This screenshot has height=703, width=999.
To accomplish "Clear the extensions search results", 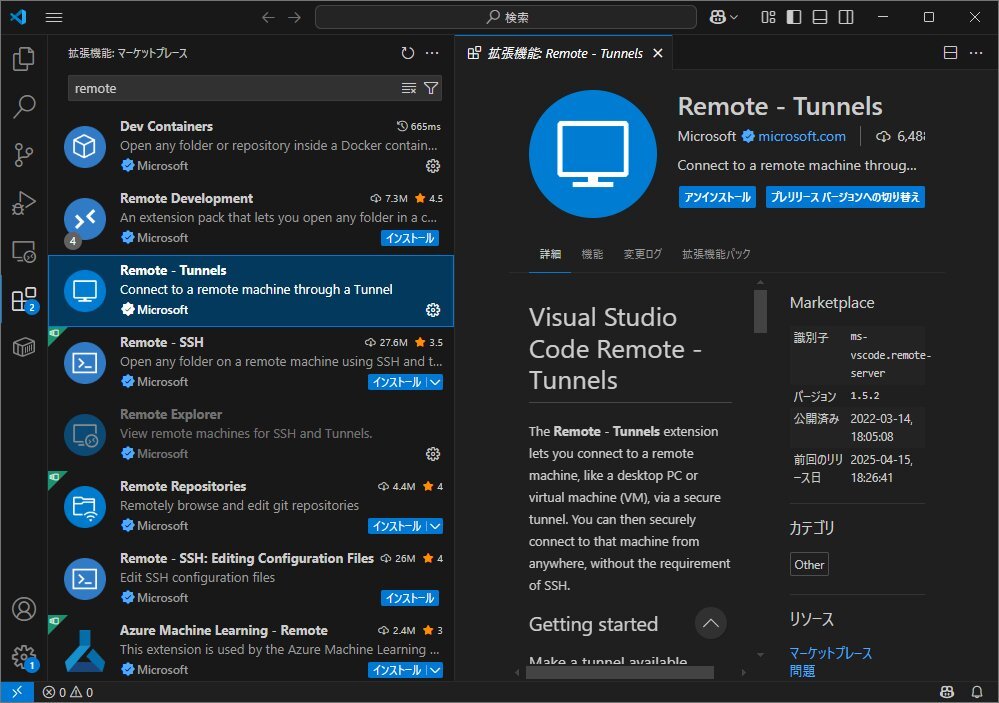I will click(408, 88).
